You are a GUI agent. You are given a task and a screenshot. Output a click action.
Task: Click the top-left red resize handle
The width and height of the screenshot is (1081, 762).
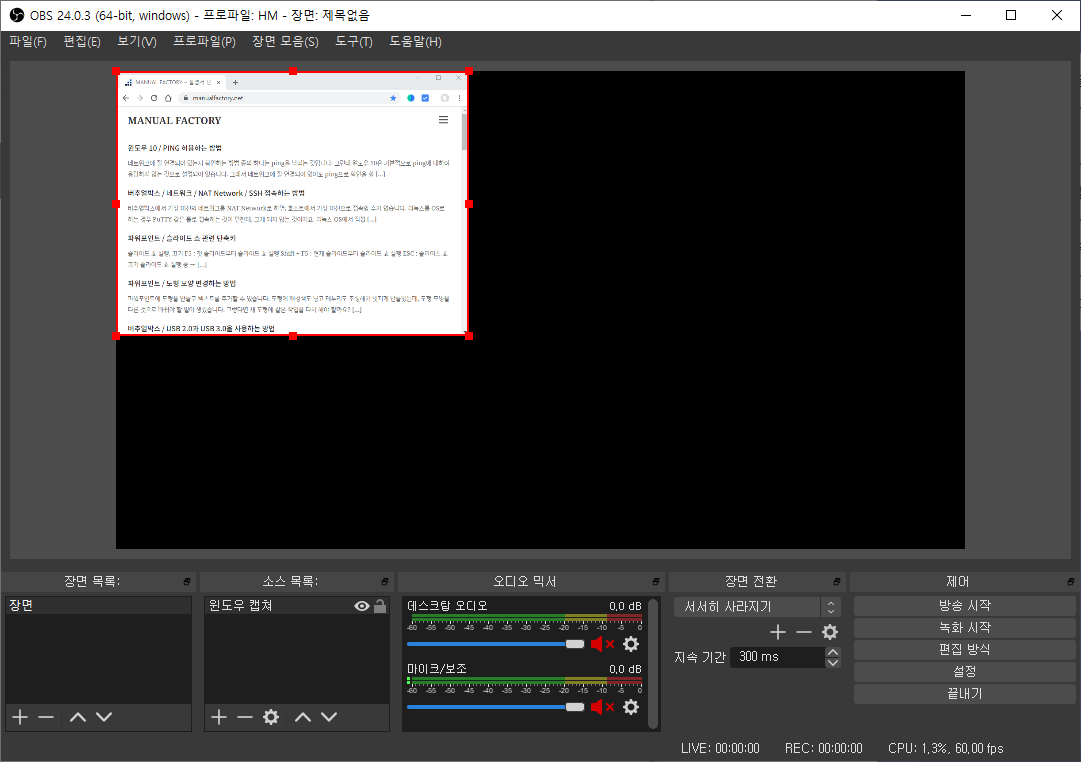(x=116, y=71)
